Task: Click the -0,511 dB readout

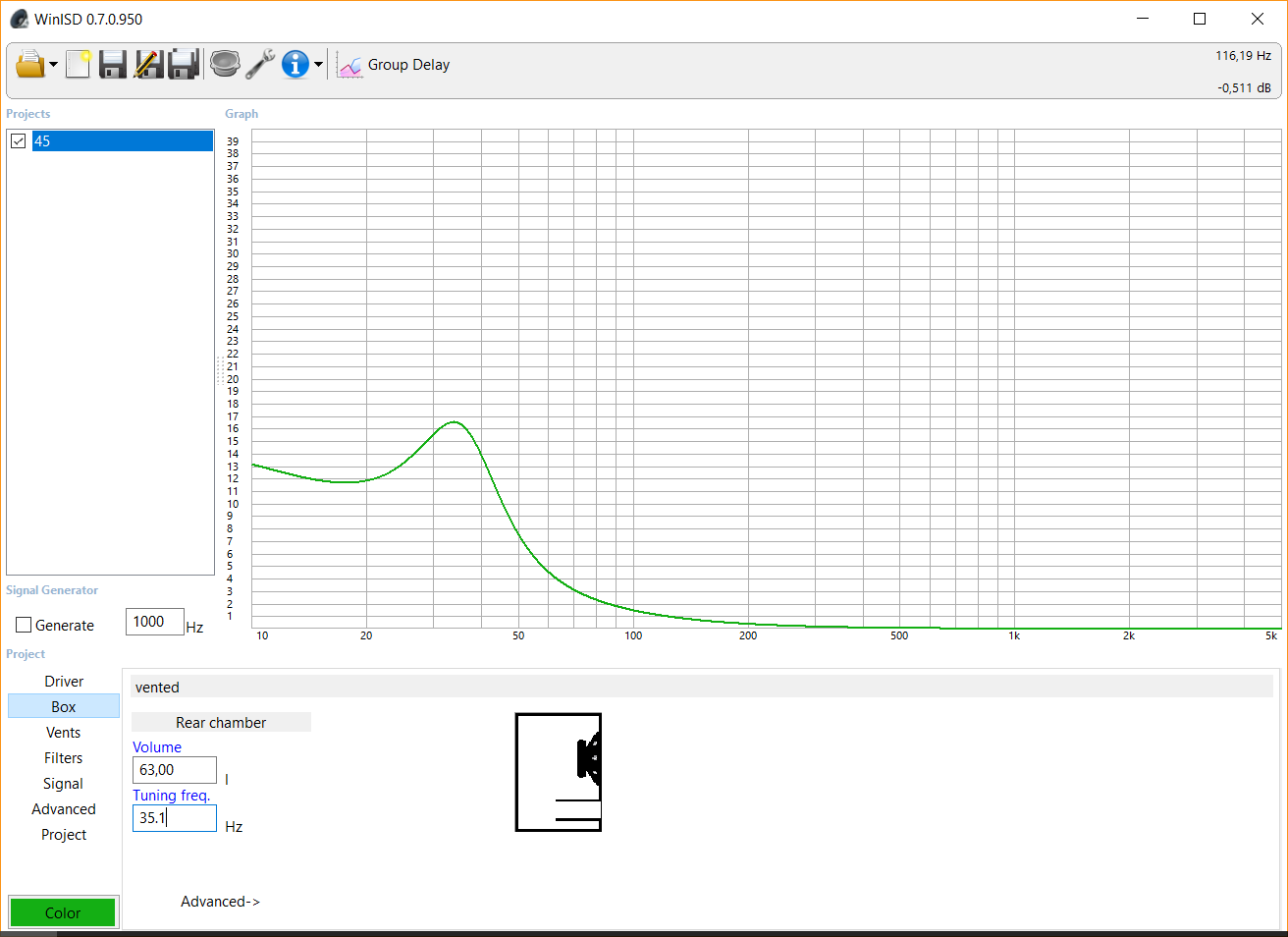Action: (1244, 88)
